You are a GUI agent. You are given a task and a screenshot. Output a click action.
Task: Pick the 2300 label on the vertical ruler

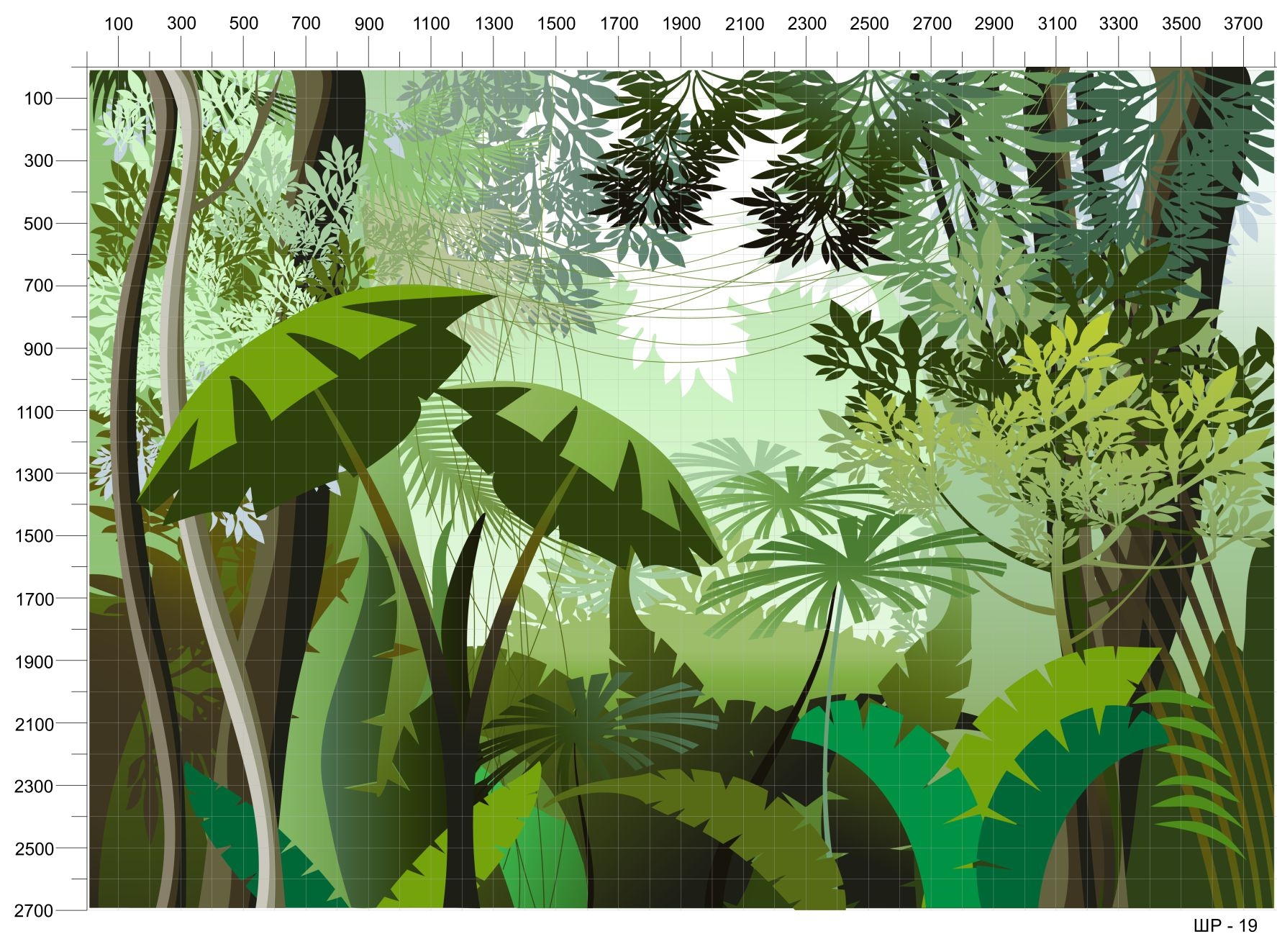(35, 787)
